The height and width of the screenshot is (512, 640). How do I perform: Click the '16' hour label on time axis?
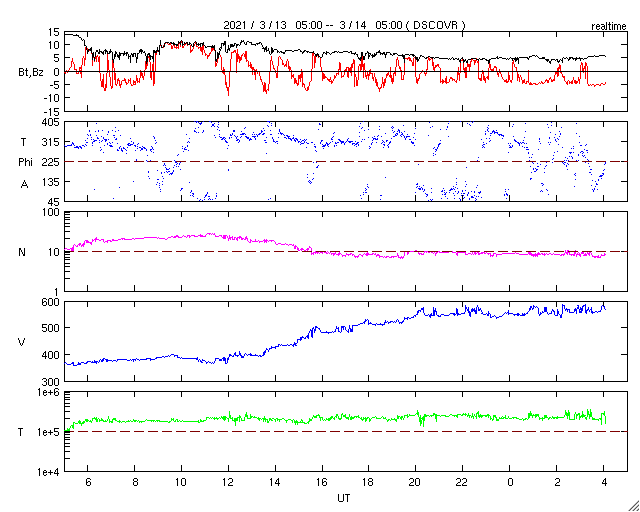pyautogui.click(x=321, y=482)
